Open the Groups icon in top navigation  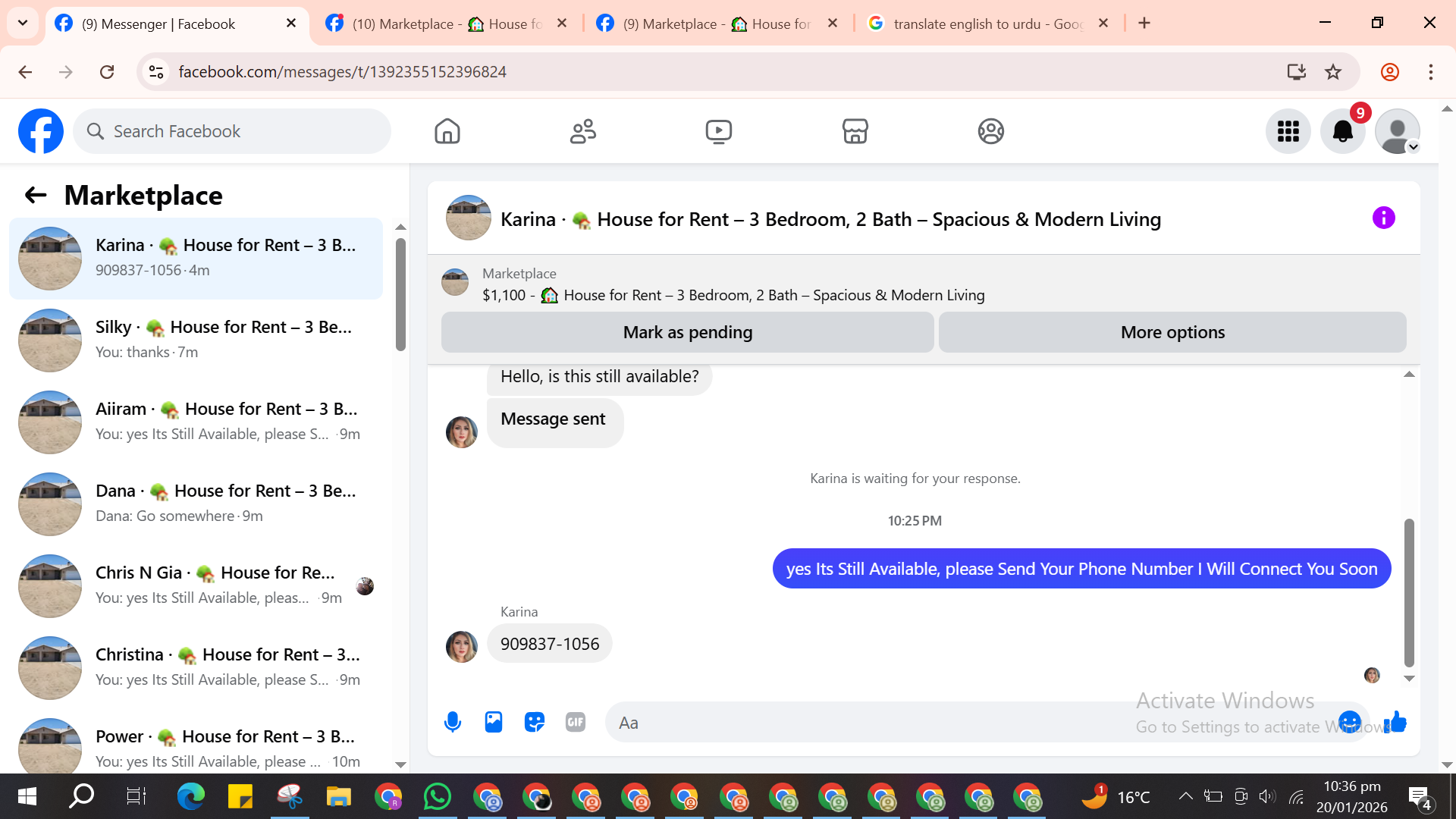pyautogui.click(x=990, y=131)
